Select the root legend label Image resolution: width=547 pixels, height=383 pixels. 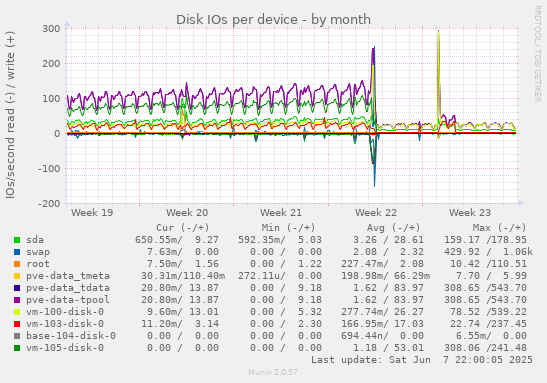38,264
